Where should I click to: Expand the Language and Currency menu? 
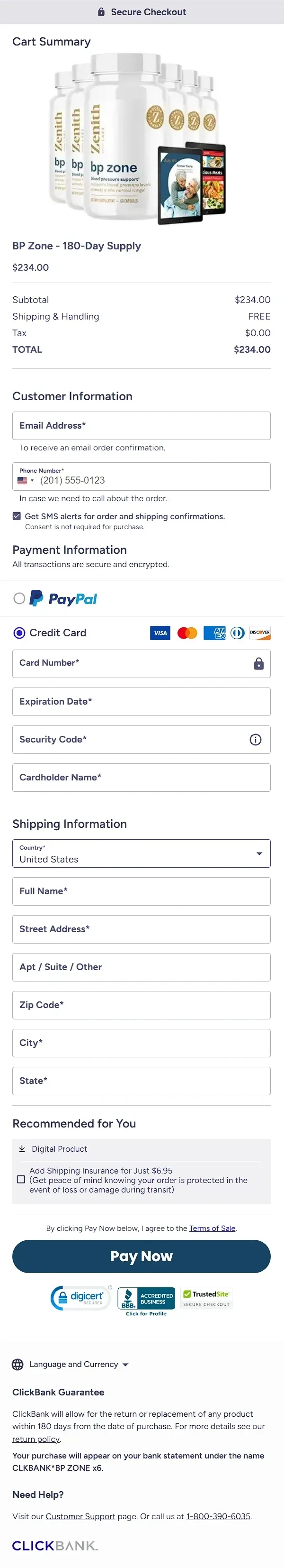click(x=79, y=1364)
